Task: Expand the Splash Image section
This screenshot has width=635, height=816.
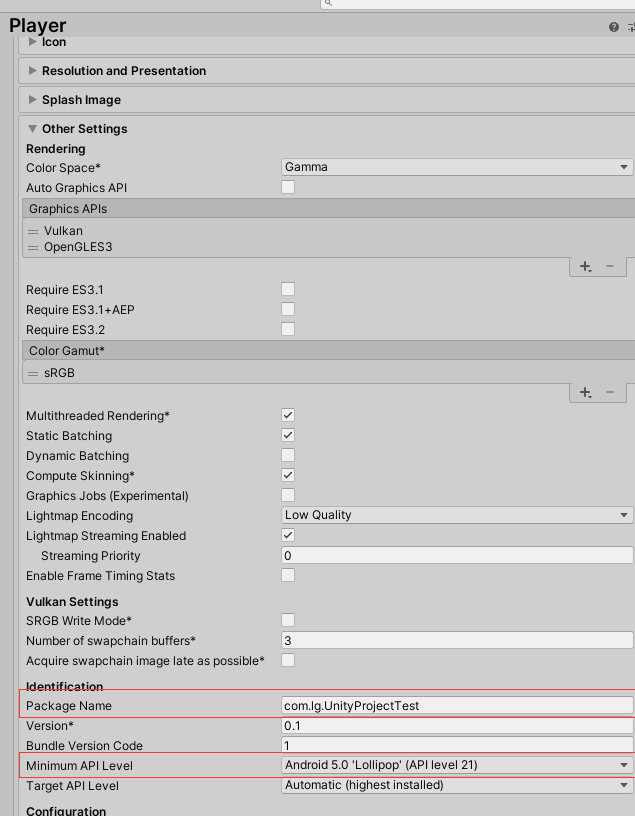Action: pyautogui.click(x=32, y=99)
